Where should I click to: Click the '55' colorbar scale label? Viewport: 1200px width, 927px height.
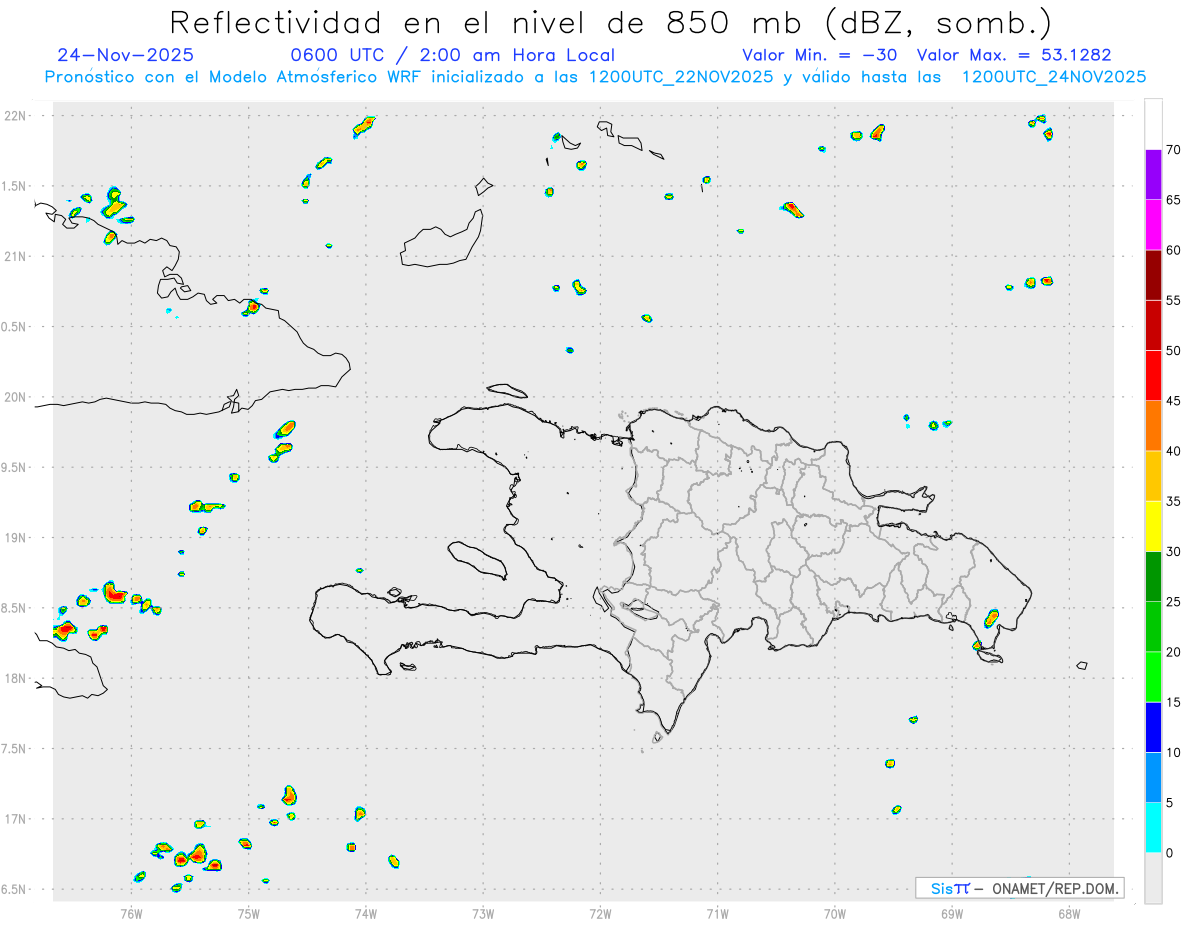click(1173, 300)
